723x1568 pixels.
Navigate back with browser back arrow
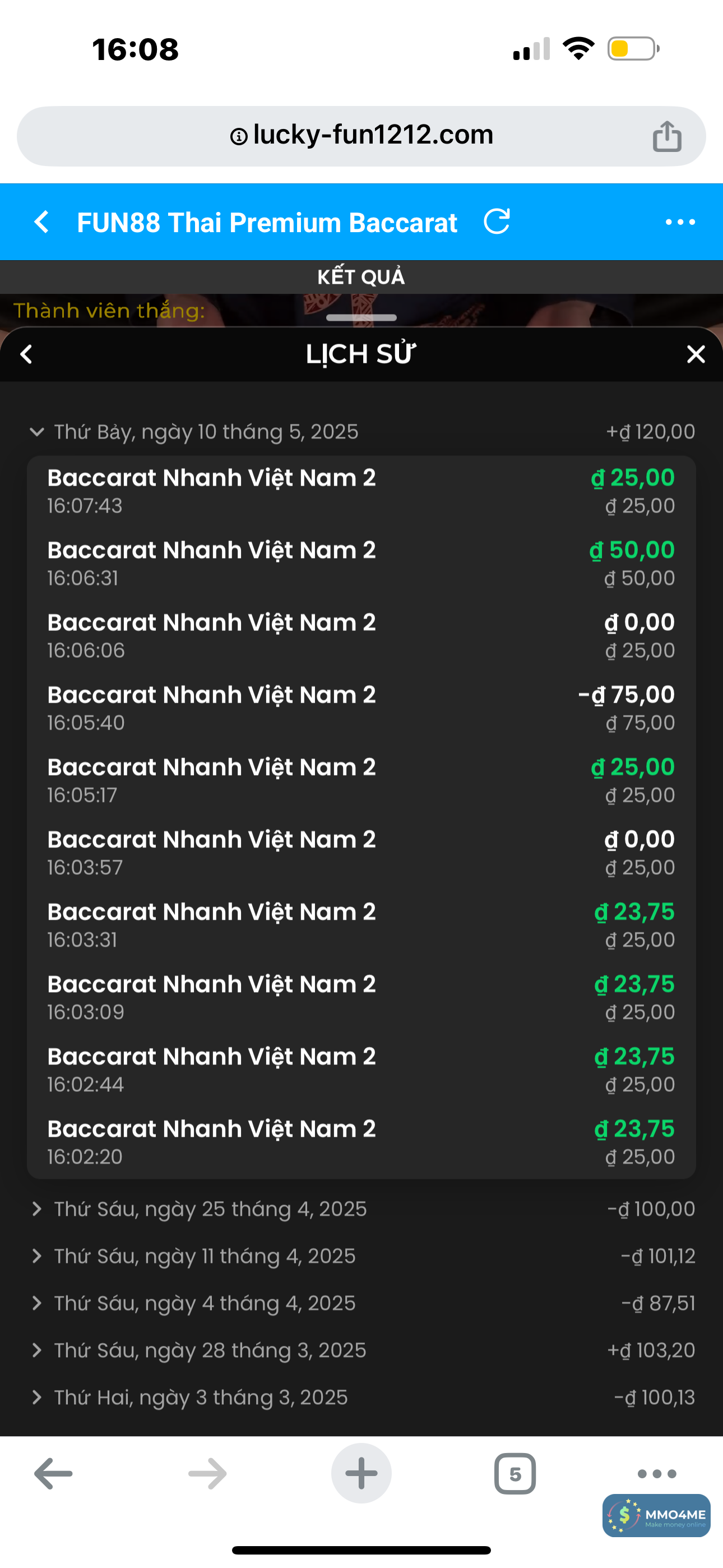pos(54,1474)
